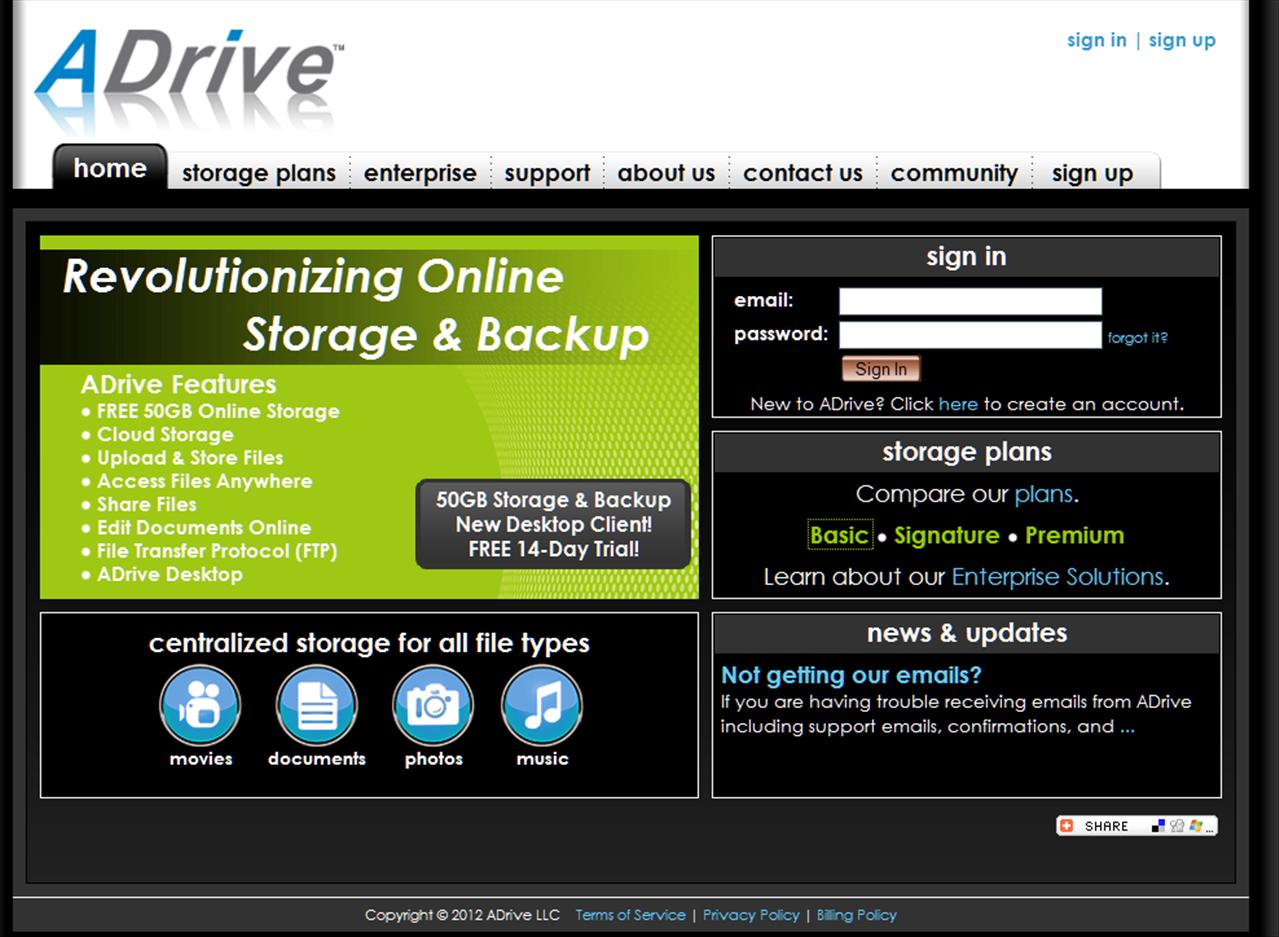This screenshot has height=937, width=1279.
Task: Click Copyright © 2012 ADrive LLC text
Action: point(462,915)
